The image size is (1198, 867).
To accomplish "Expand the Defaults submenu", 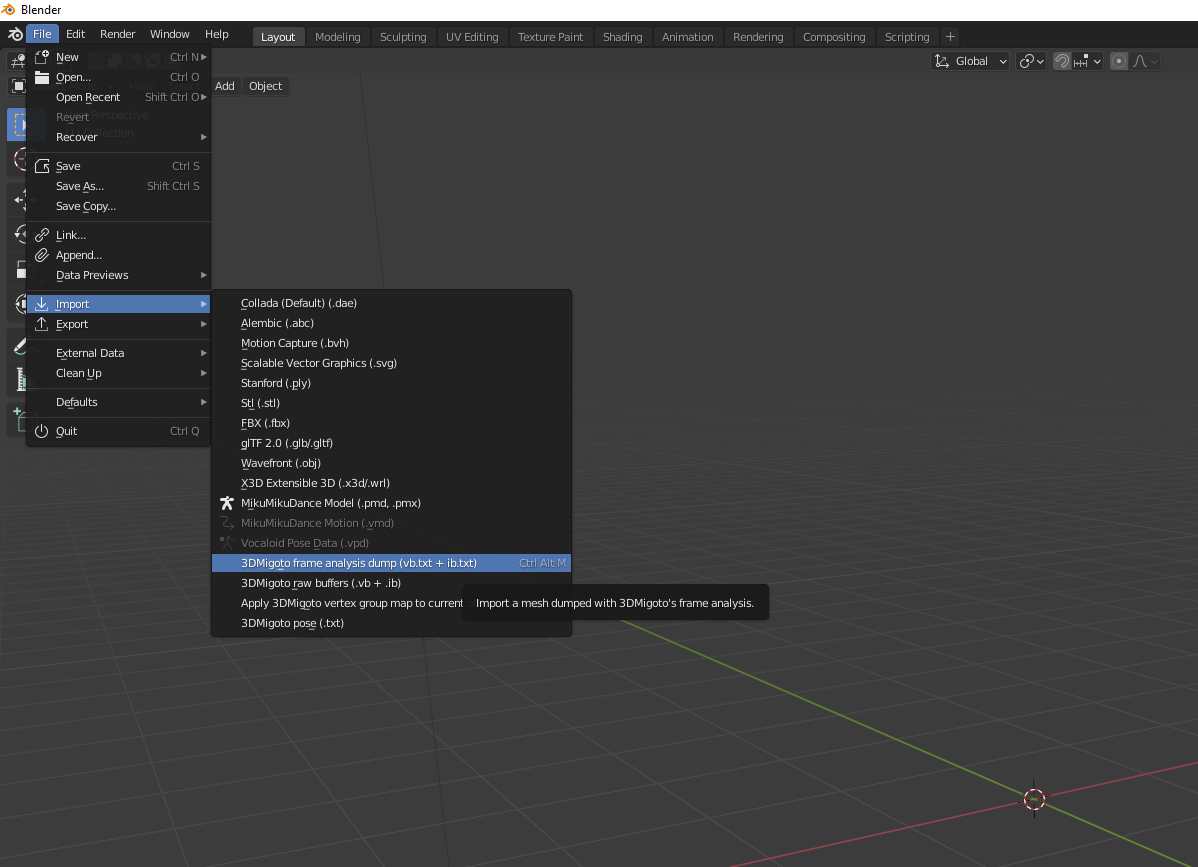I will (118, 402).
